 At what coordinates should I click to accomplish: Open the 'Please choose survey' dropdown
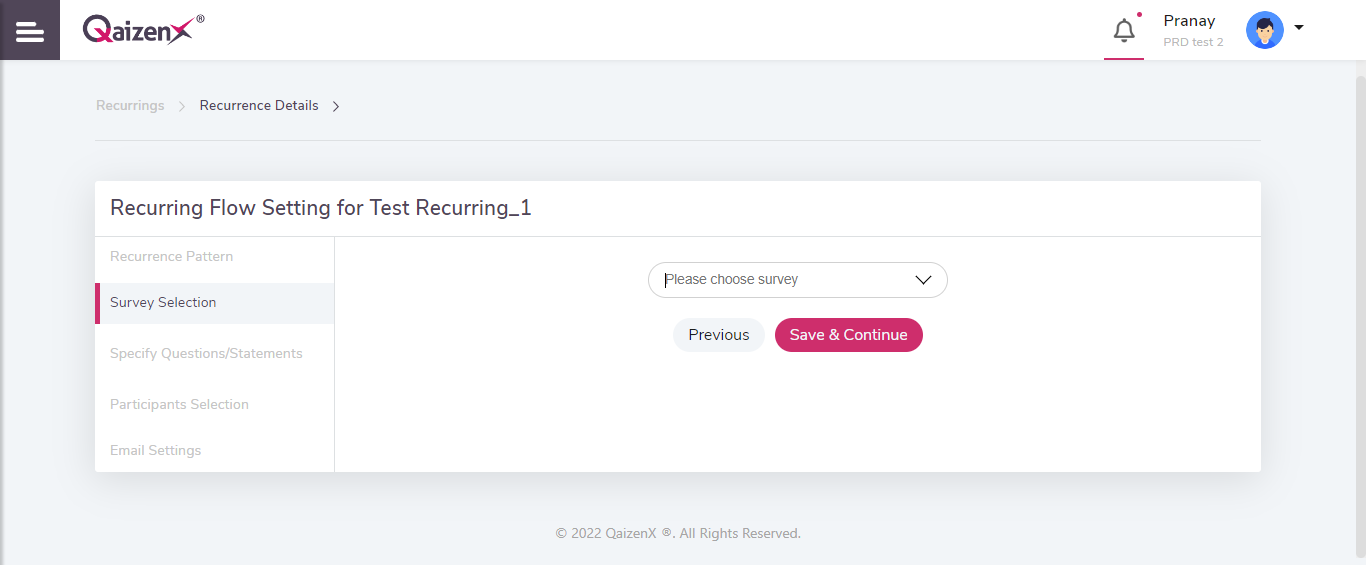click(797, 280)
